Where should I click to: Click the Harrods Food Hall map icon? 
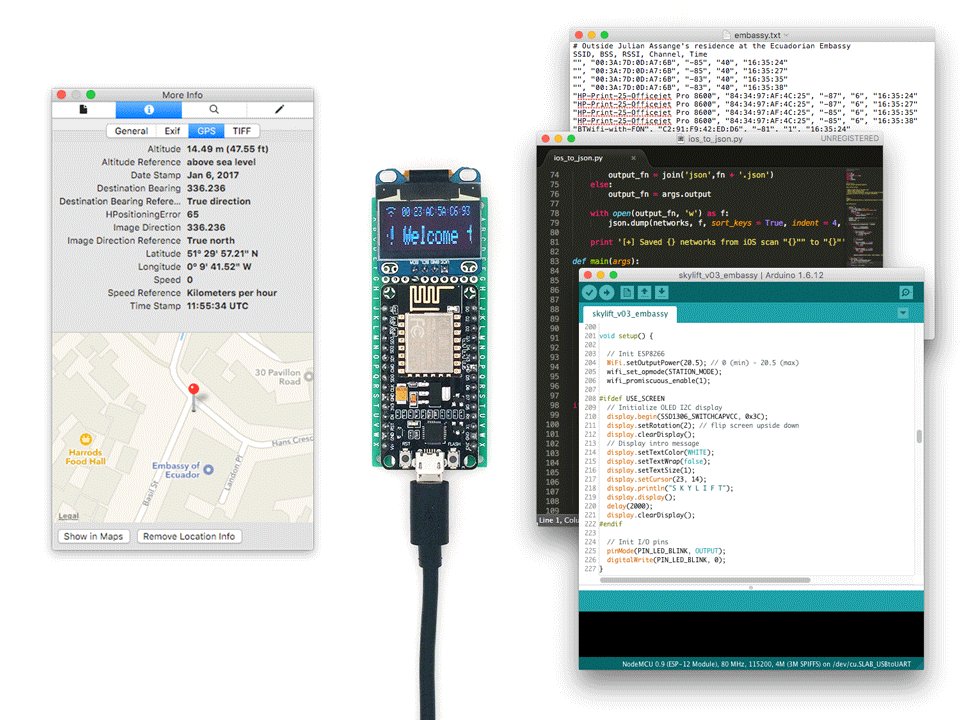point(86,439)
